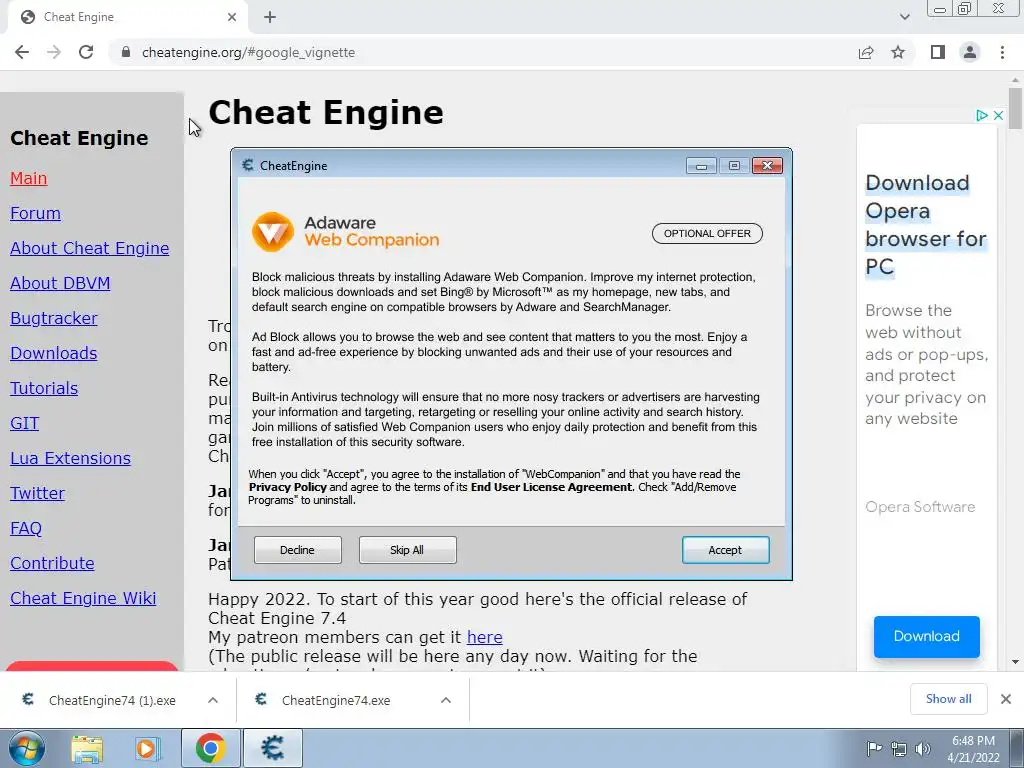The image size is (1024, 768).
Task: Open Windows Media Player taskbar icon
Action: pyautogui.click(x=148, y=748)
